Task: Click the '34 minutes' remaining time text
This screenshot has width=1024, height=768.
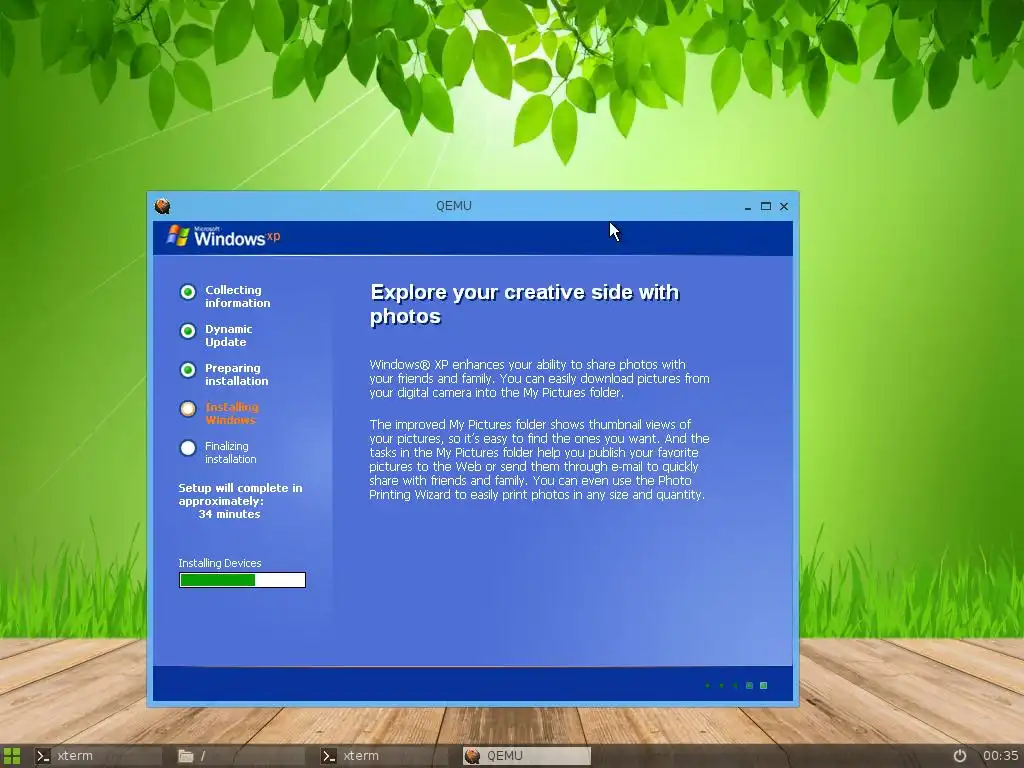Action: tap(229, 514)
